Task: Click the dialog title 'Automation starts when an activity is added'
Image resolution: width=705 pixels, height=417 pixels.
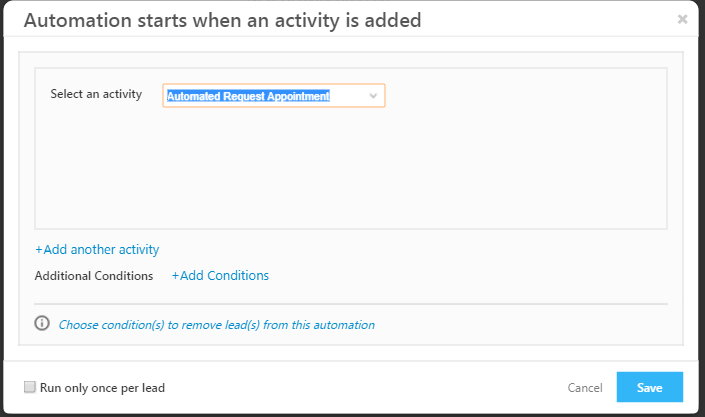Action: click(222, 20)
